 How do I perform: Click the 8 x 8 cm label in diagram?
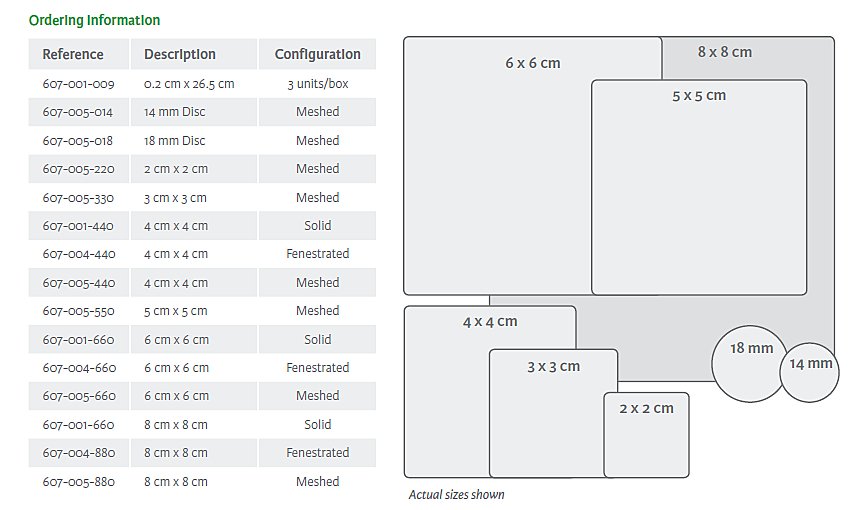[x=725, y=52]
